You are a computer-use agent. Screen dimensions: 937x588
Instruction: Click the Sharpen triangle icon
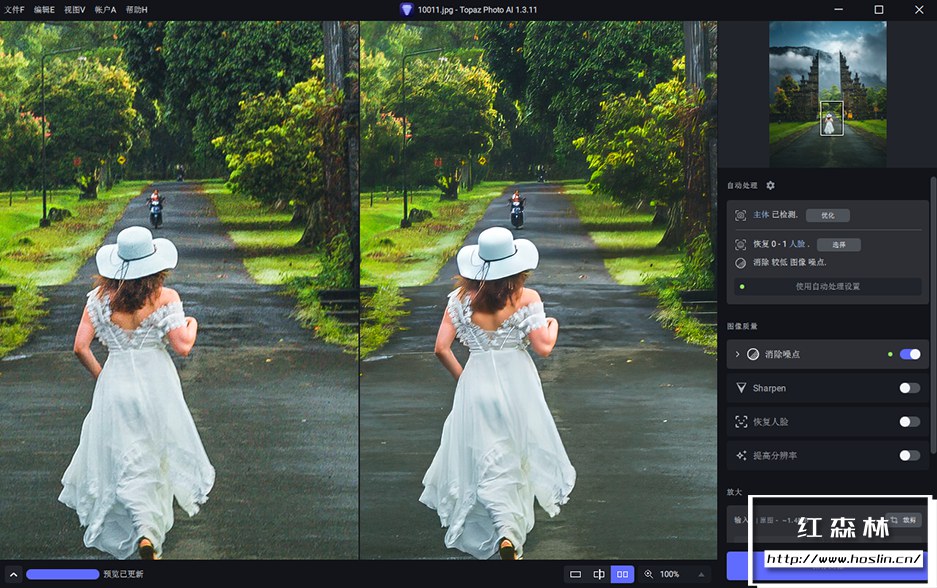tap(741, 388)
